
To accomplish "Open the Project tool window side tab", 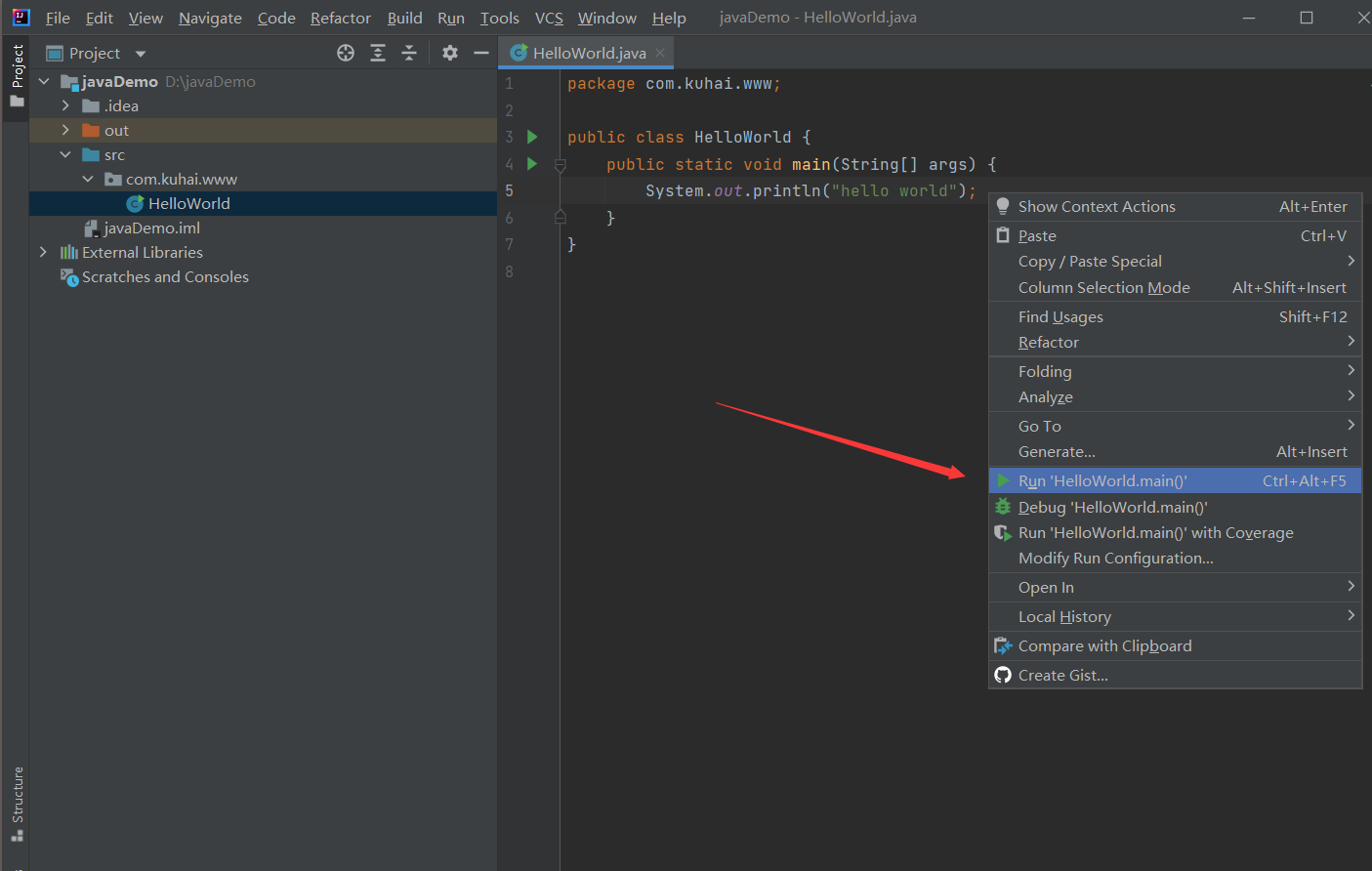I will (17, 76).
